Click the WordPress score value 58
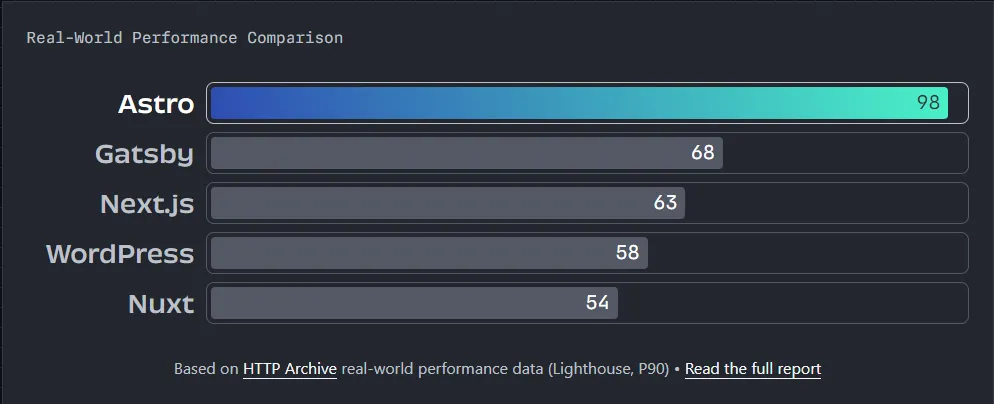This screenshot has width=994, height=404. (627, 253)
